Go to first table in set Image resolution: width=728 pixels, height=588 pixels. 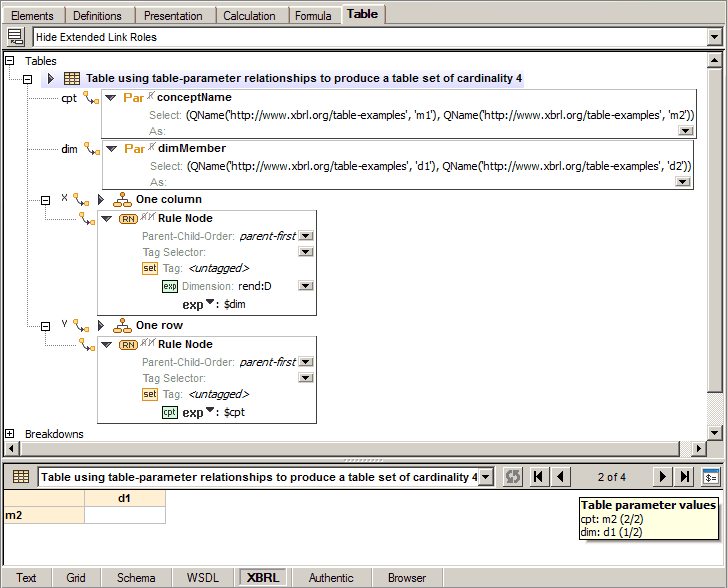pos(539,477)
